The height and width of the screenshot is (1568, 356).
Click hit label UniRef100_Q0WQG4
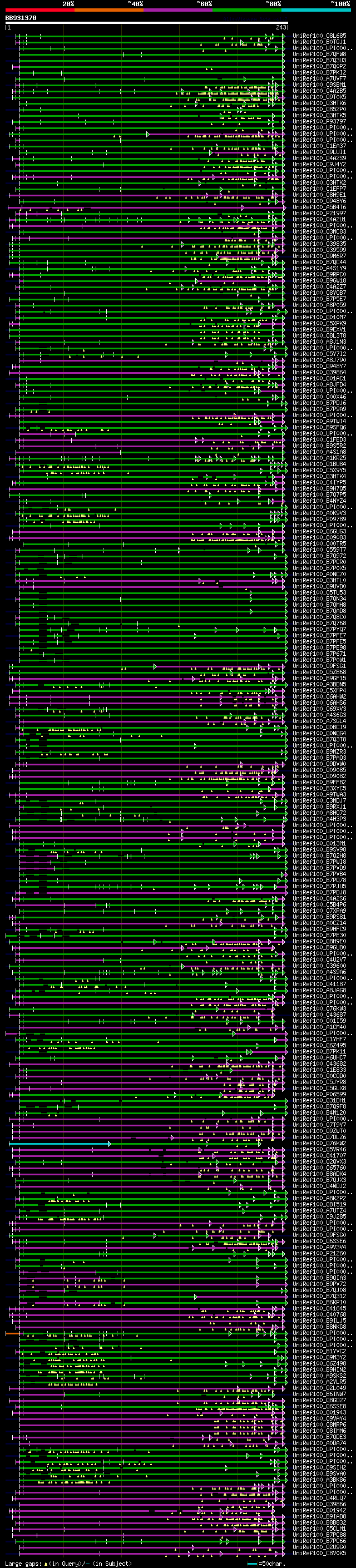pos(319,734)
